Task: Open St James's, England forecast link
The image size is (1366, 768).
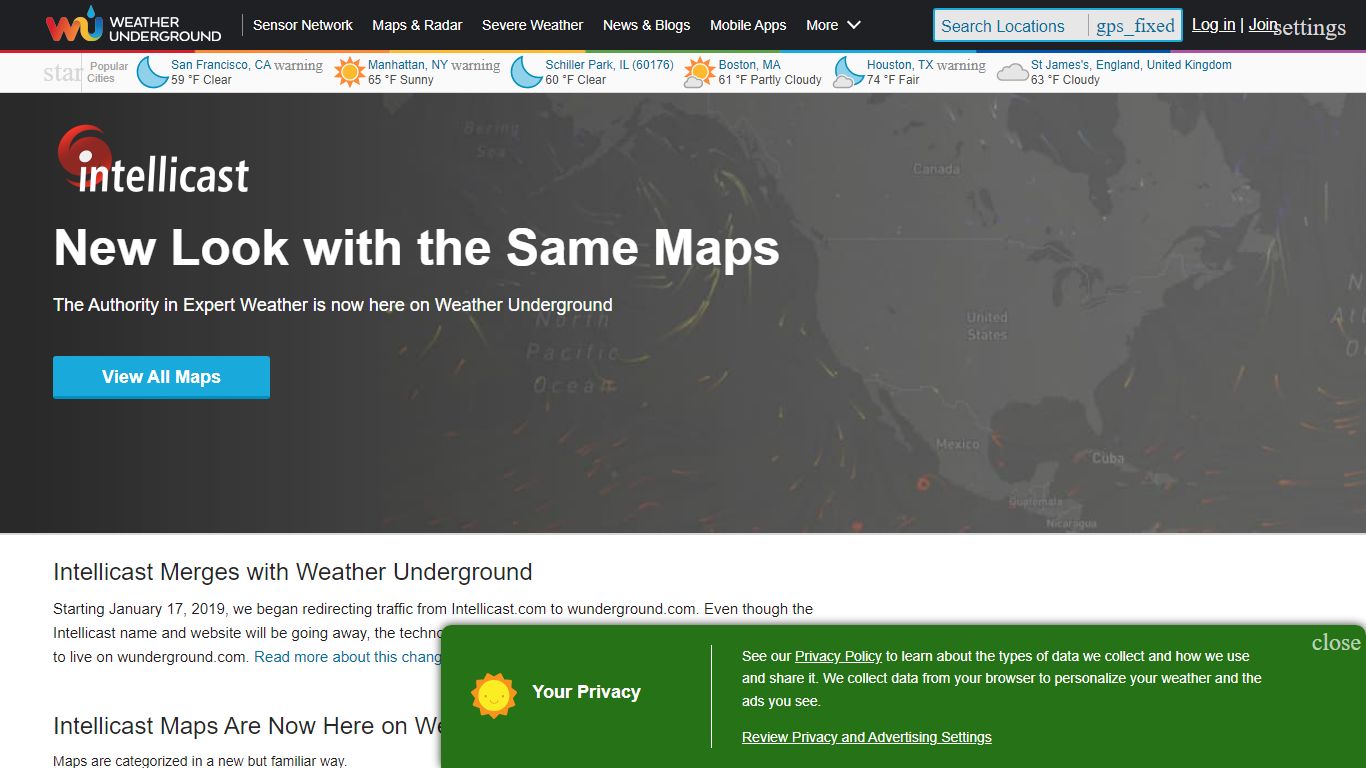Action: pos(1131,65)
